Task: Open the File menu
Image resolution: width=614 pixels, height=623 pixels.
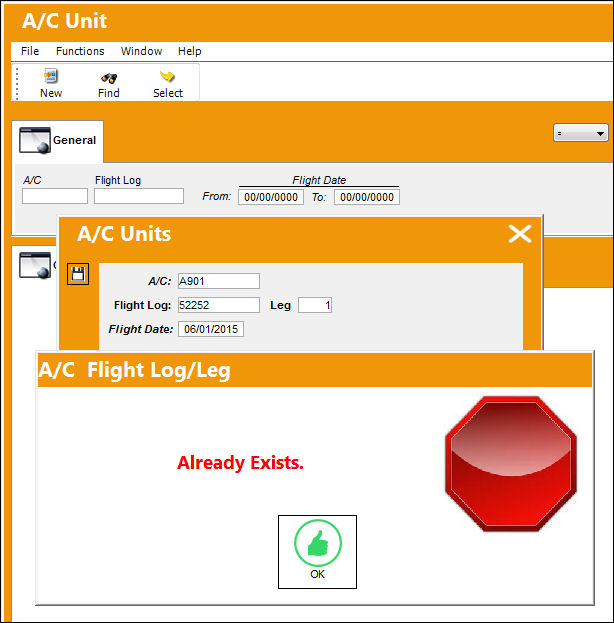Action: tap(30, 51)
